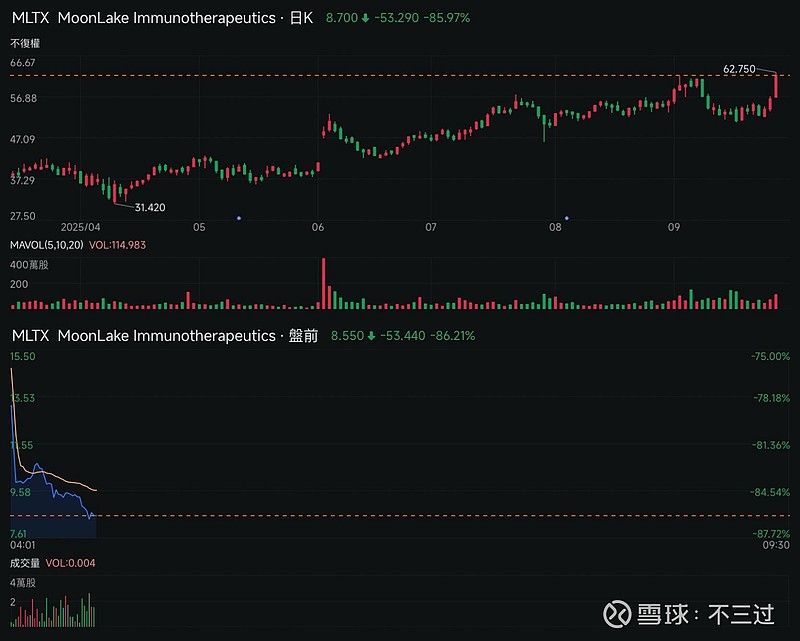The height and width of the screenshot is (641, 800).
Task: Click the 66.67 axis value
Action: (23, 63)
